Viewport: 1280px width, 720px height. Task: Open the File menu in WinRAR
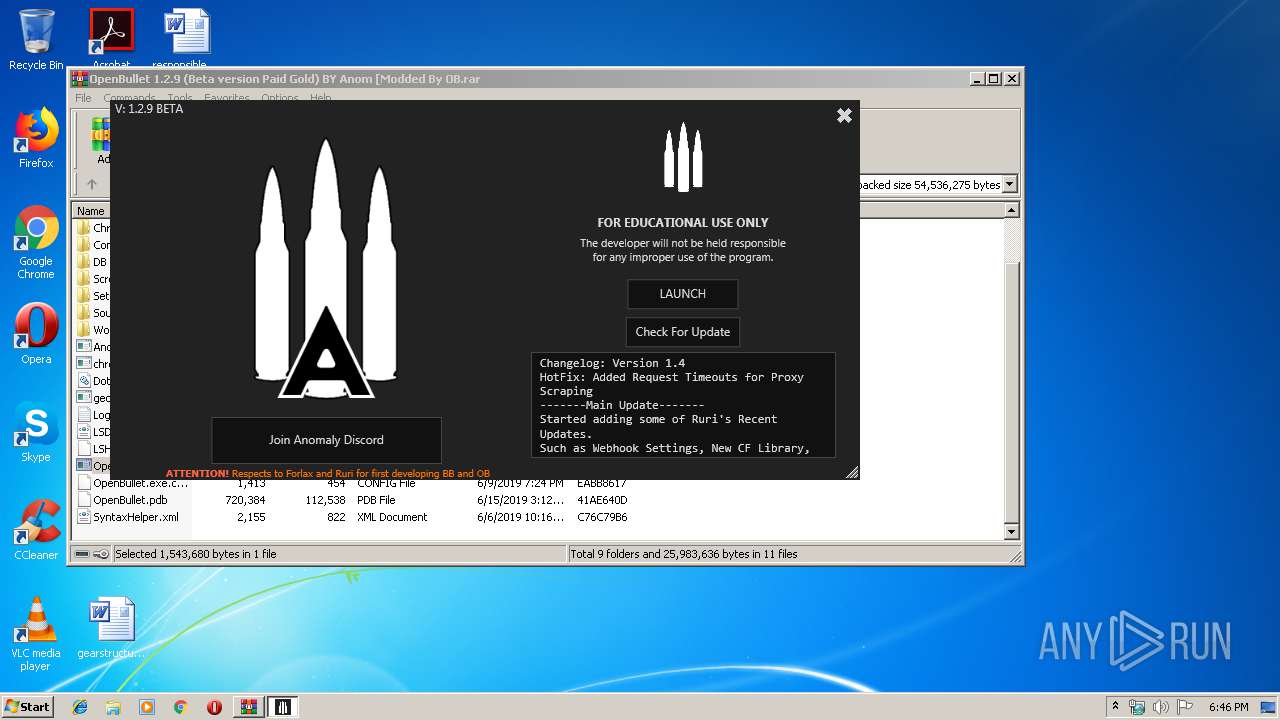83,98
